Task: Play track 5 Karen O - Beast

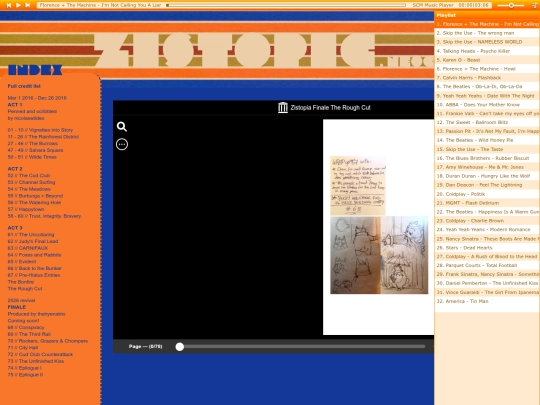Action: [x=487, y=60]
